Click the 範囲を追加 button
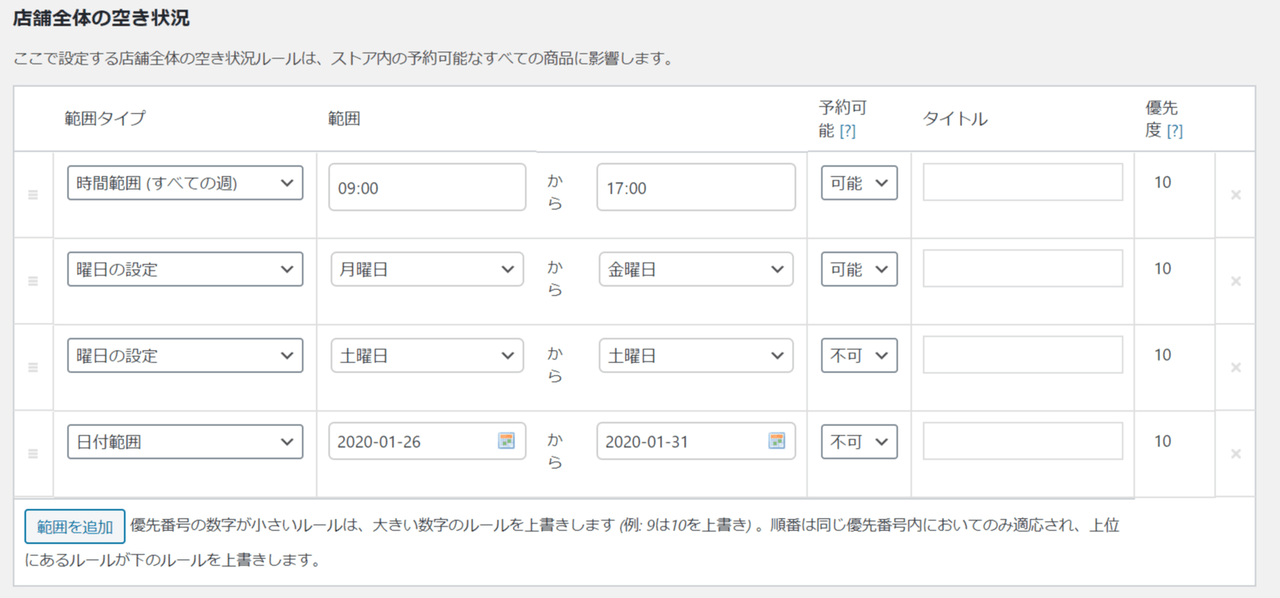 point(75,526)
